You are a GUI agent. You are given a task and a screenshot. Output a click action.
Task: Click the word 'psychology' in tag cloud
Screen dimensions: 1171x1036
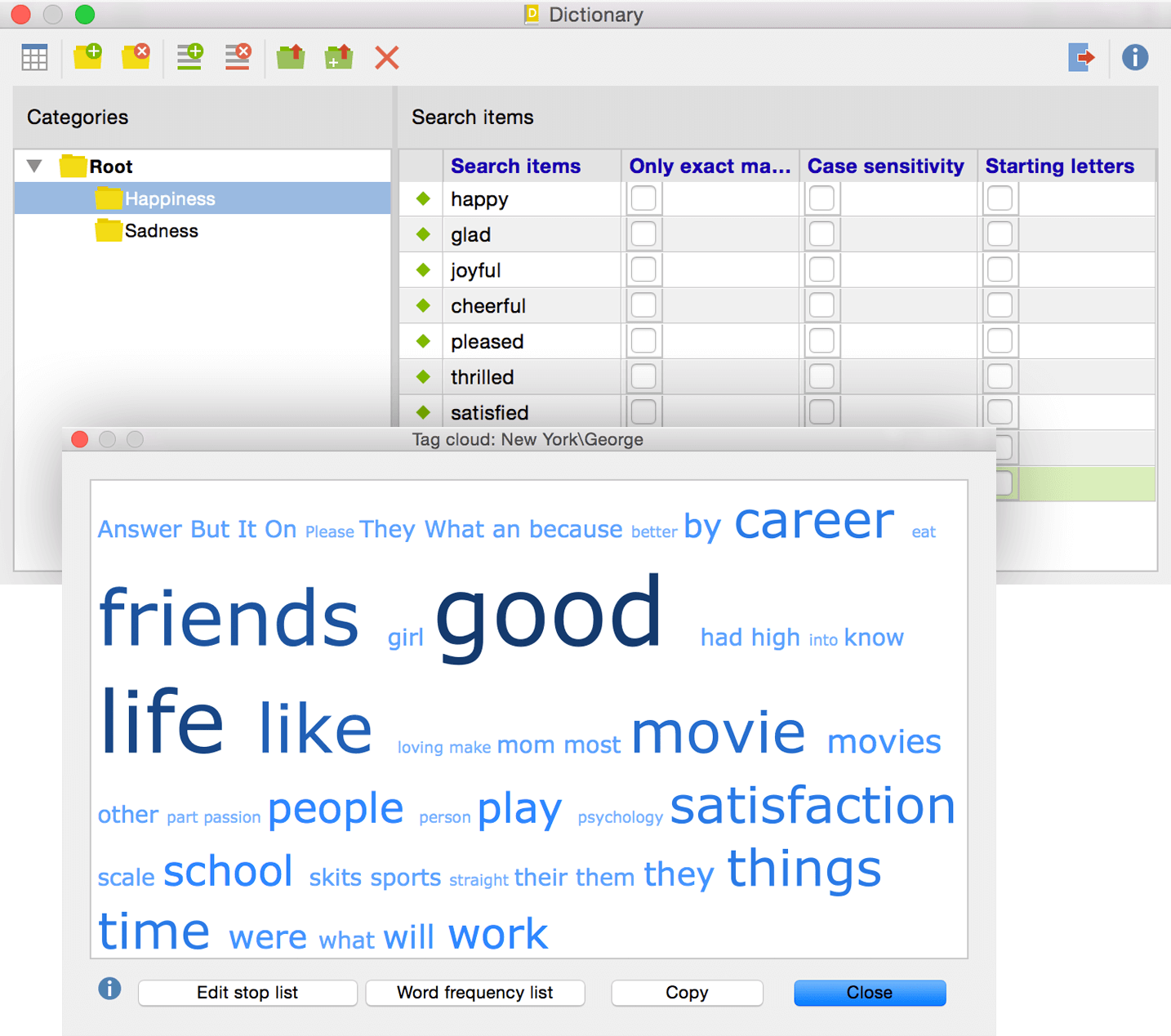[x=620, y=817]
